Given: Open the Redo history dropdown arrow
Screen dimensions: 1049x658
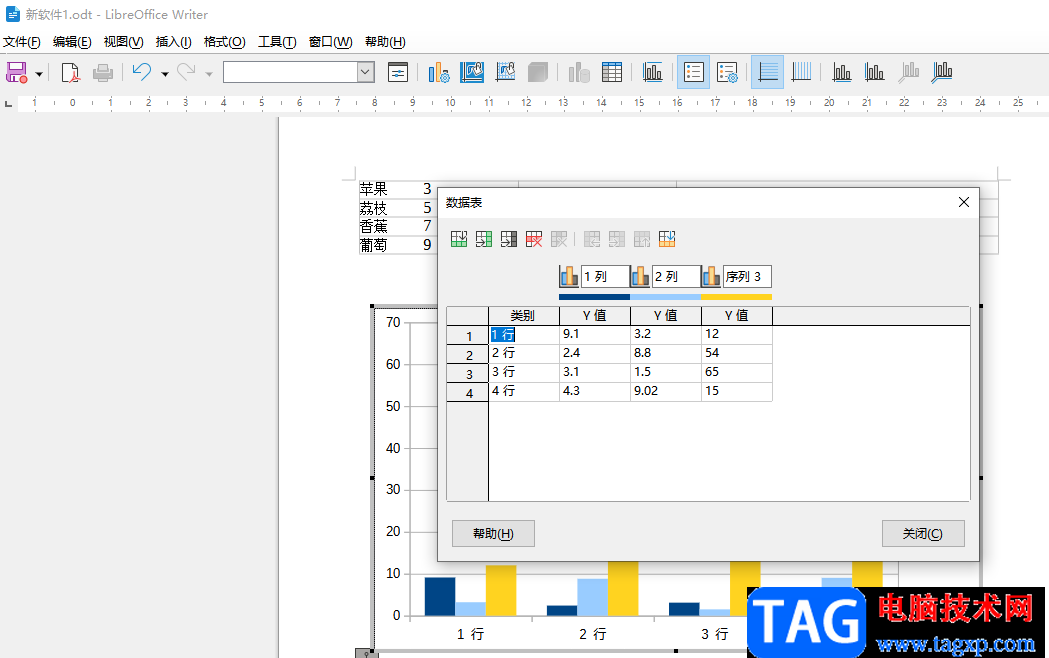Looking at the screenshot, I should click(x=209, y=74).
